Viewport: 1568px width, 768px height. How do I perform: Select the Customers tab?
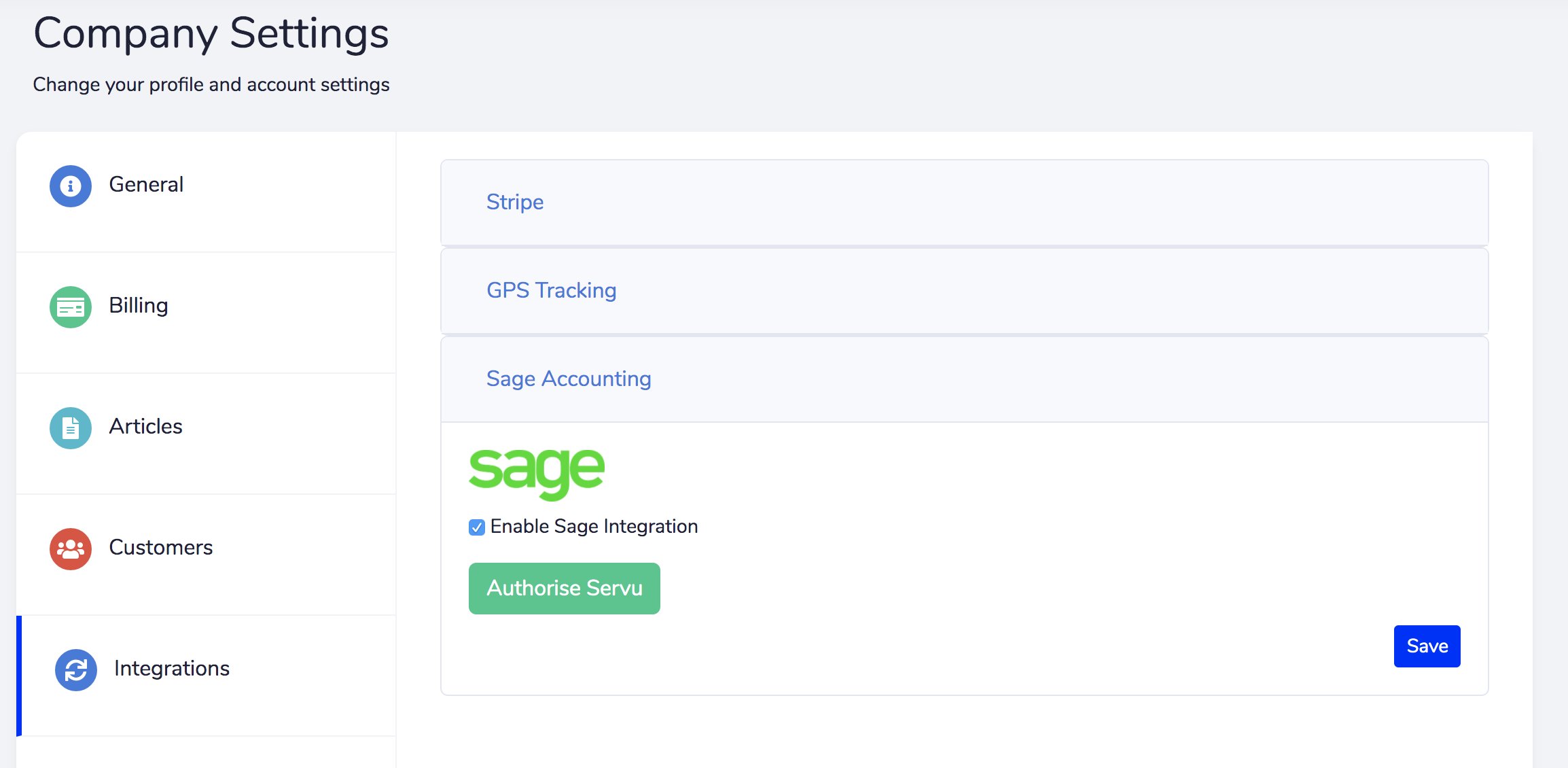(x=206, y=555)
